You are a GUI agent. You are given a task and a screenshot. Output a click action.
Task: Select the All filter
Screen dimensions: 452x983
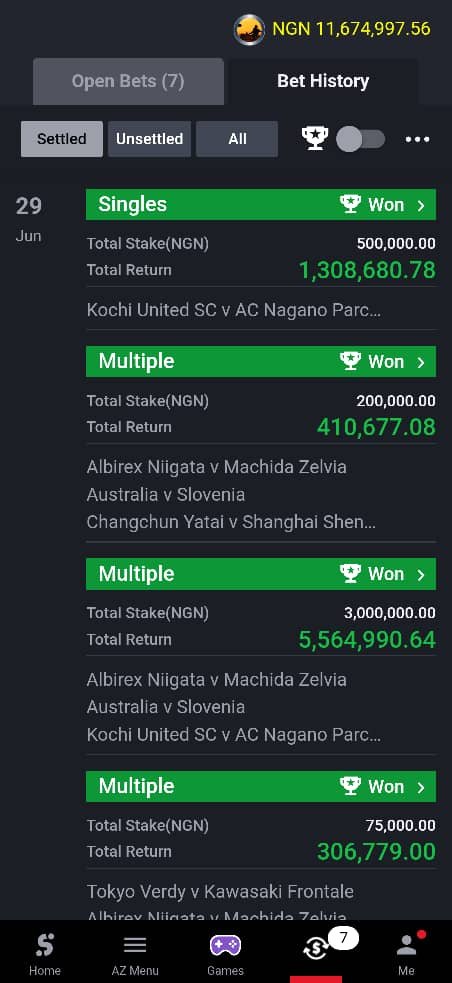click(237, 139)
